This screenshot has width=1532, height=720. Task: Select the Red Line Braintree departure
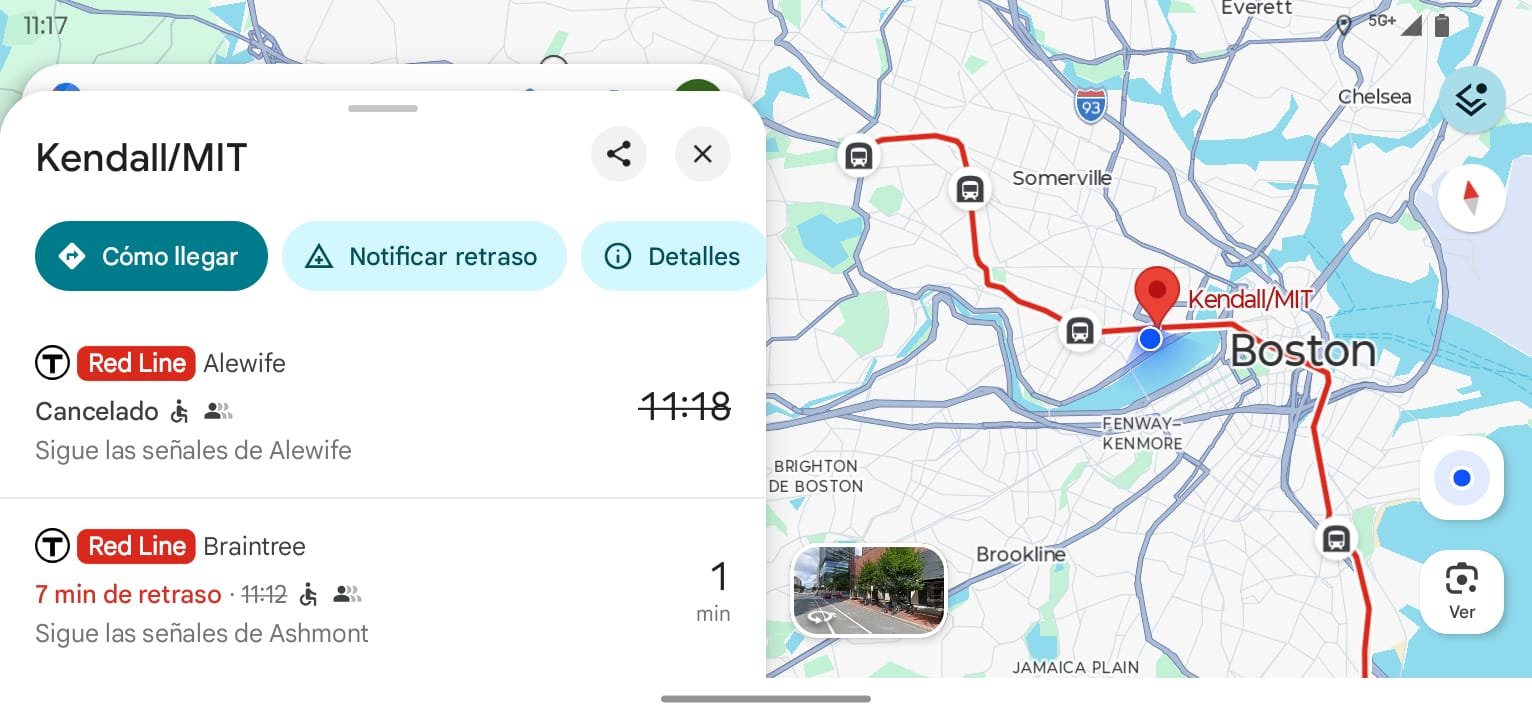pyautogui.click(x=382, y=589)
